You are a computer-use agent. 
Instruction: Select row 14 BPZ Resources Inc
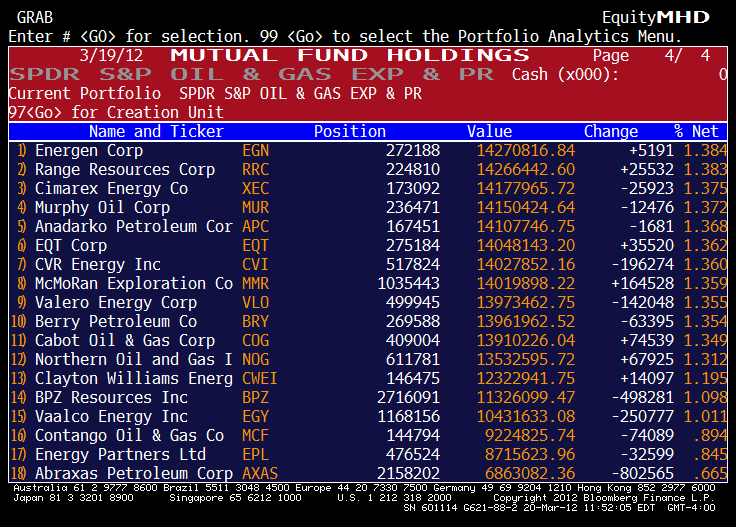tap(368, 397)
